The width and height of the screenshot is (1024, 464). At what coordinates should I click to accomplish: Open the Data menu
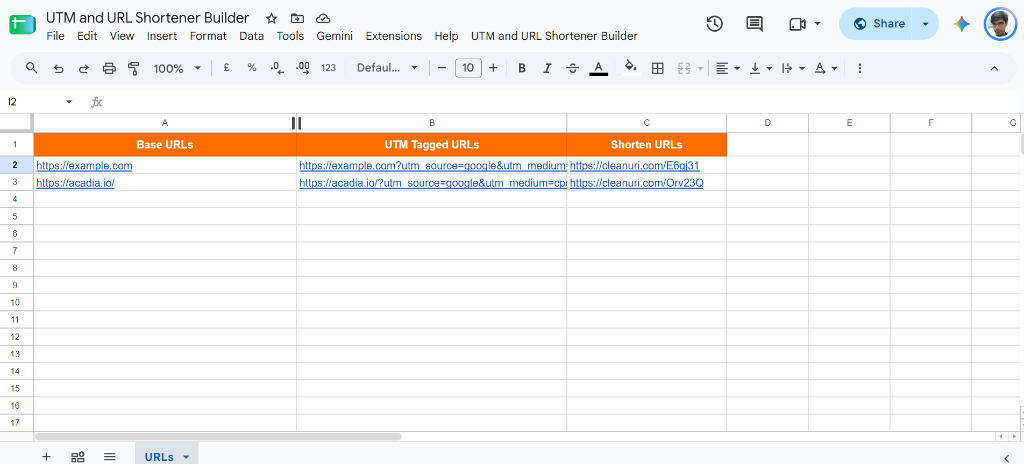coord(251,36)
